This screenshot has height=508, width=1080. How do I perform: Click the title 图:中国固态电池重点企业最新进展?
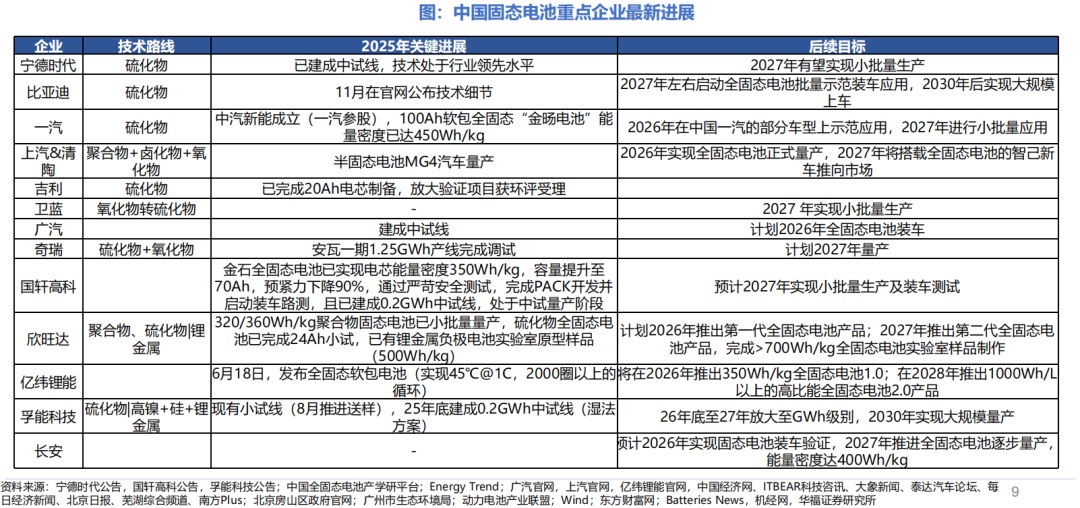(x=557, y=12)
